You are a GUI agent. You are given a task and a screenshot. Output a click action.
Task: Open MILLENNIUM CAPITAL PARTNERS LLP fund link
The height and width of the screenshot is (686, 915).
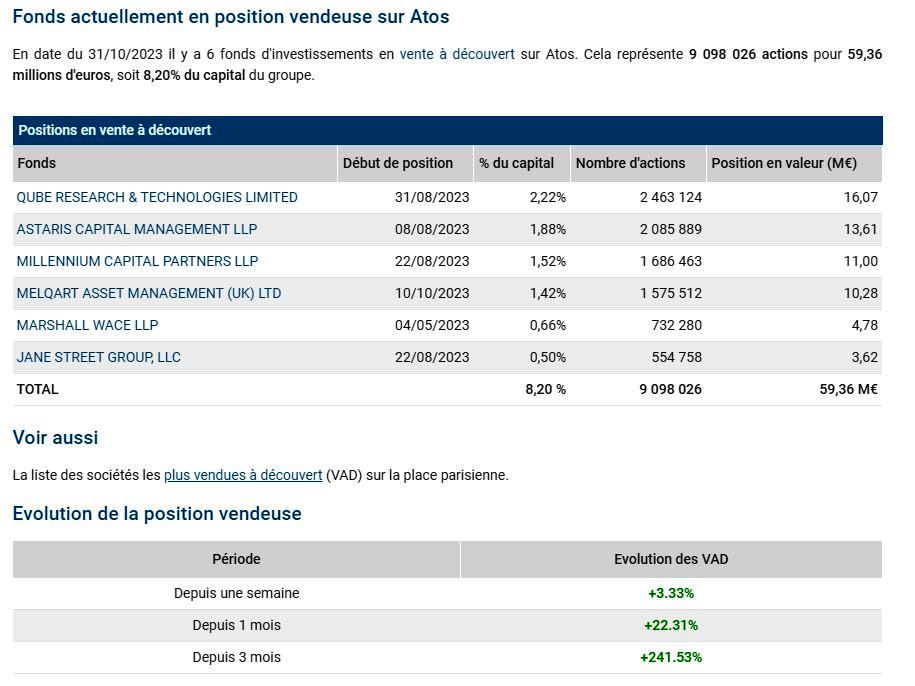pyautogui.click(x=137, y=261)
